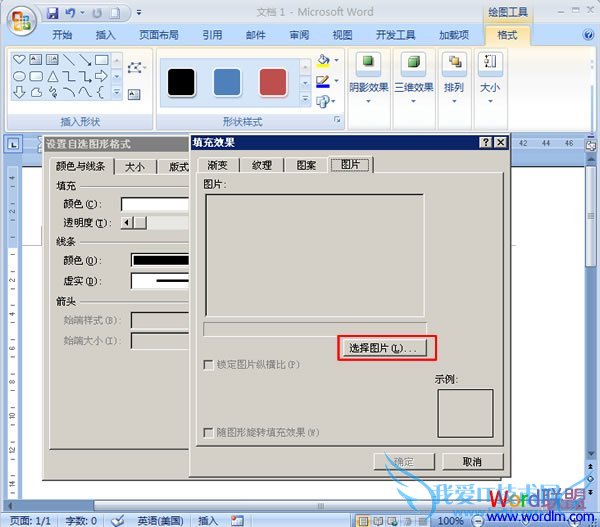Select the arrow line shape

pos(85,59)
